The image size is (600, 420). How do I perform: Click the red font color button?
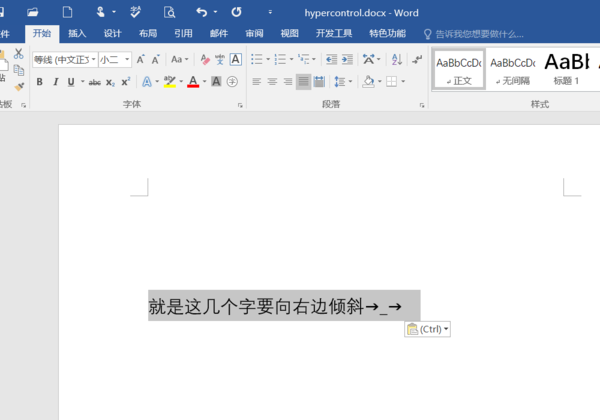coord(192,82)
